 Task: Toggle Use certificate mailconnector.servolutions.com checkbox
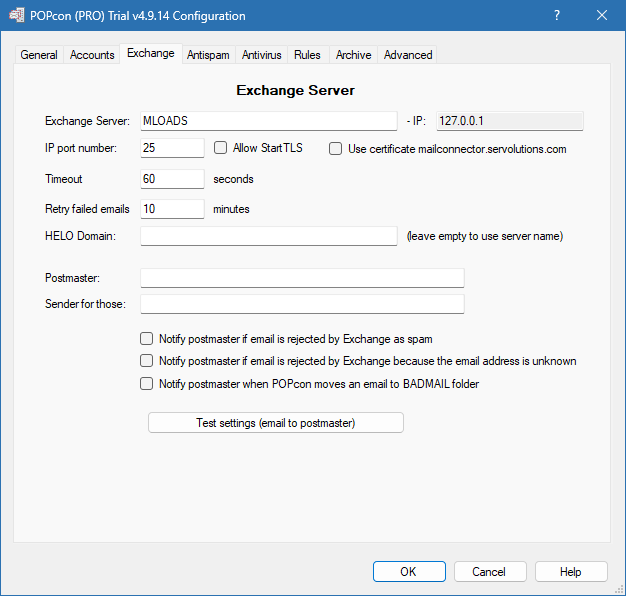(336, 149)
